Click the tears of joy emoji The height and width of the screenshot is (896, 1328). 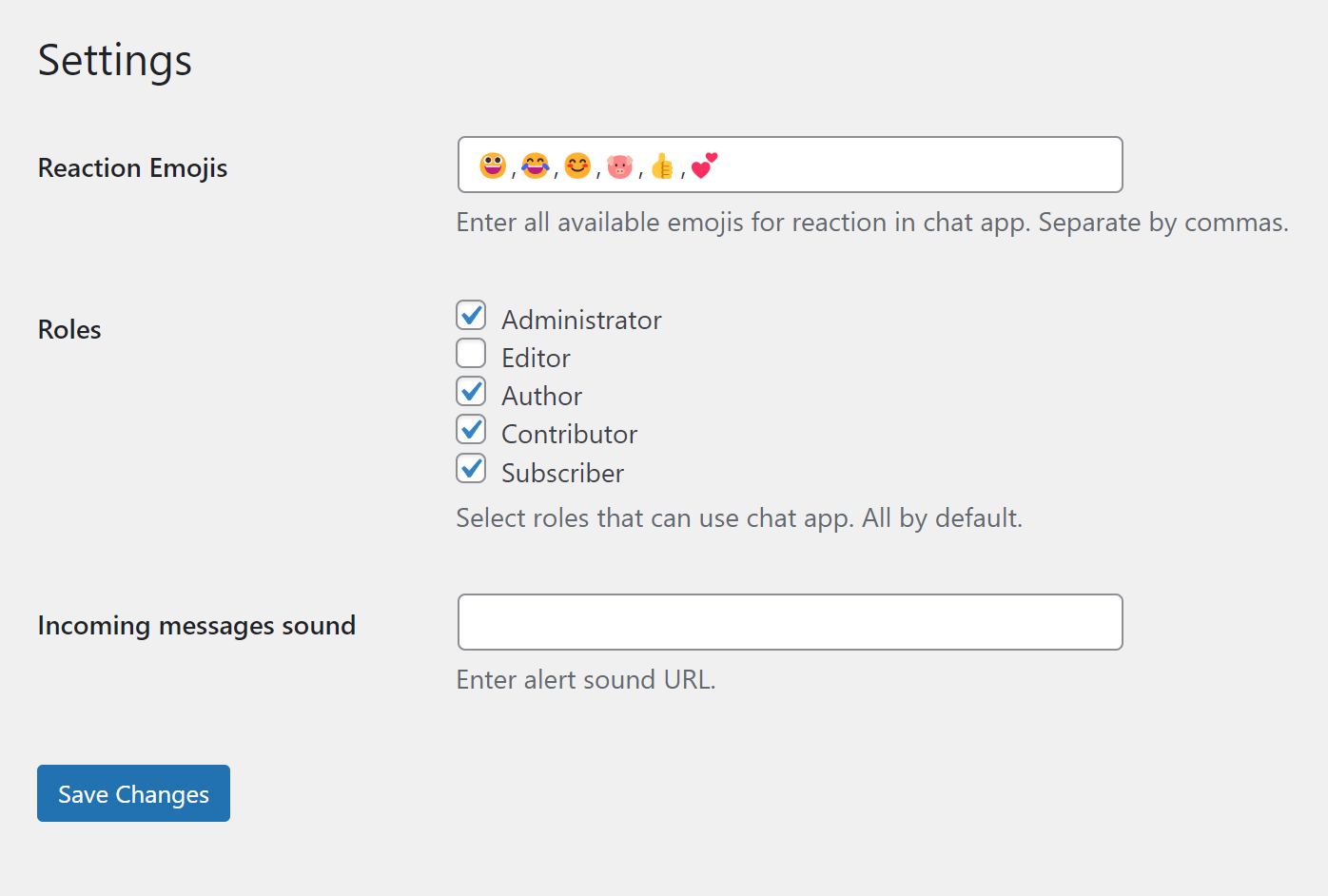click(x=536, y=166)
